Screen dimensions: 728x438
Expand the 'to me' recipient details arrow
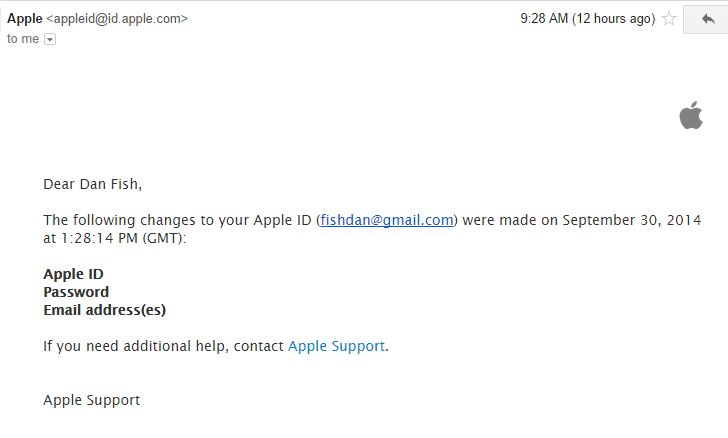pos(50,39)
